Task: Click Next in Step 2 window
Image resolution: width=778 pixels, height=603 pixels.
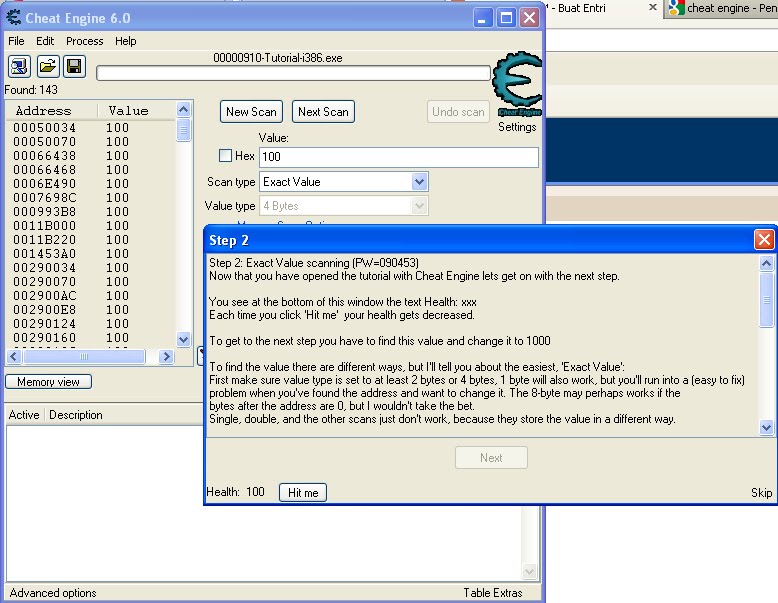Action: 491,458
